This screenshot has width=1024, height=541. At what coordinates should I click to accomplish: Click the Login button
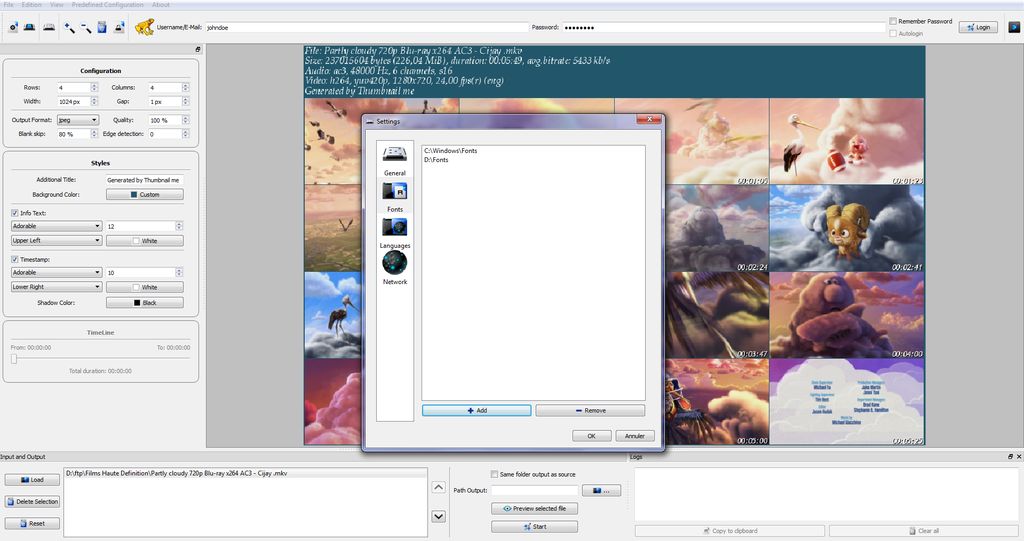pyautogui.click(x=978, y=27)
